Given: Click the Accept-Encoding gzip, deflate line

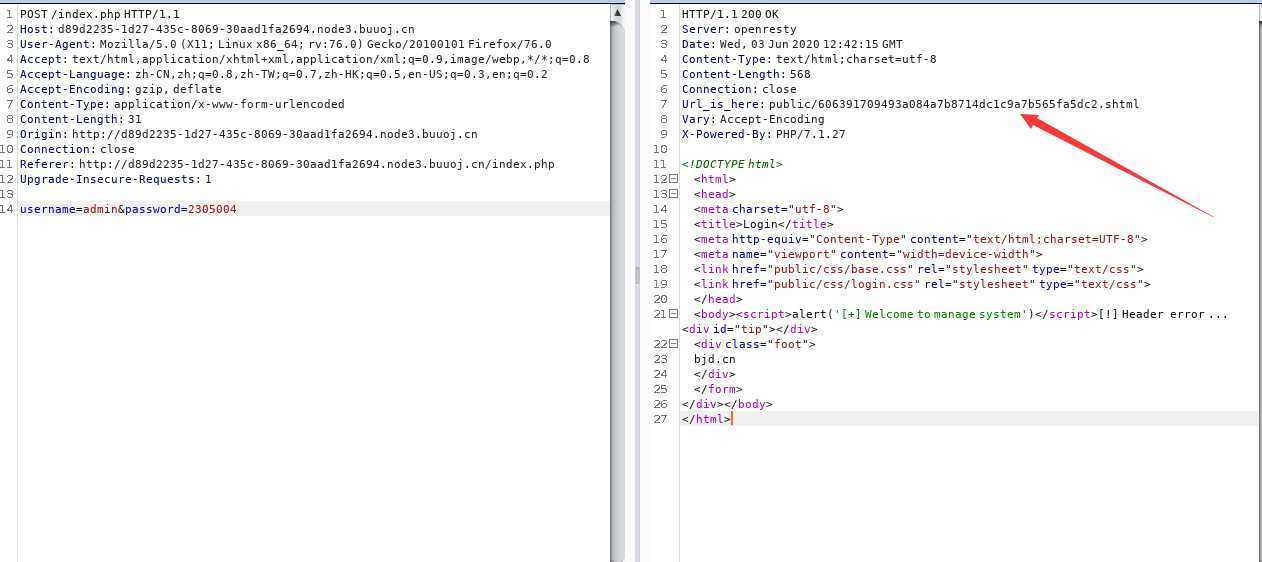Looking at the screenshot, I should 120,89.
